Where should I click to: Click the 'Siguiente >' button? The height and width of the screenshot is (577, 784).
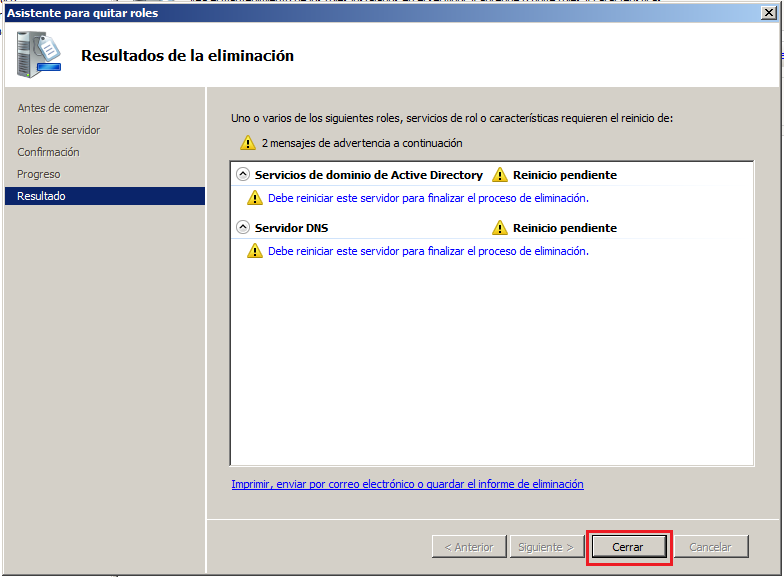pos(546,547)
